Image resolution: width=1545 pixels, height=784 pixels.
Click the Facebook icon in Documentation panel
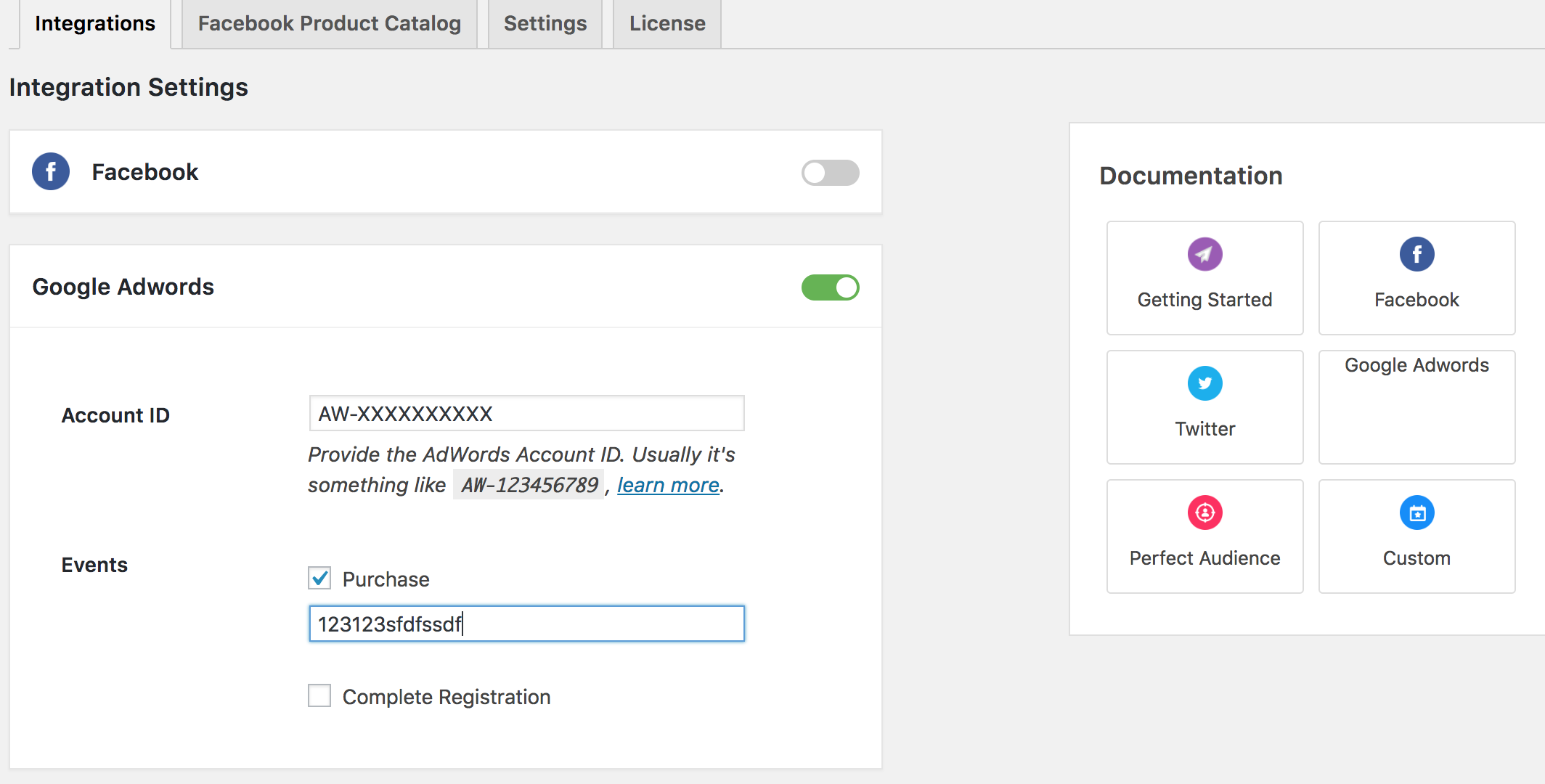pyautogui.click(x=1416, y=254)
